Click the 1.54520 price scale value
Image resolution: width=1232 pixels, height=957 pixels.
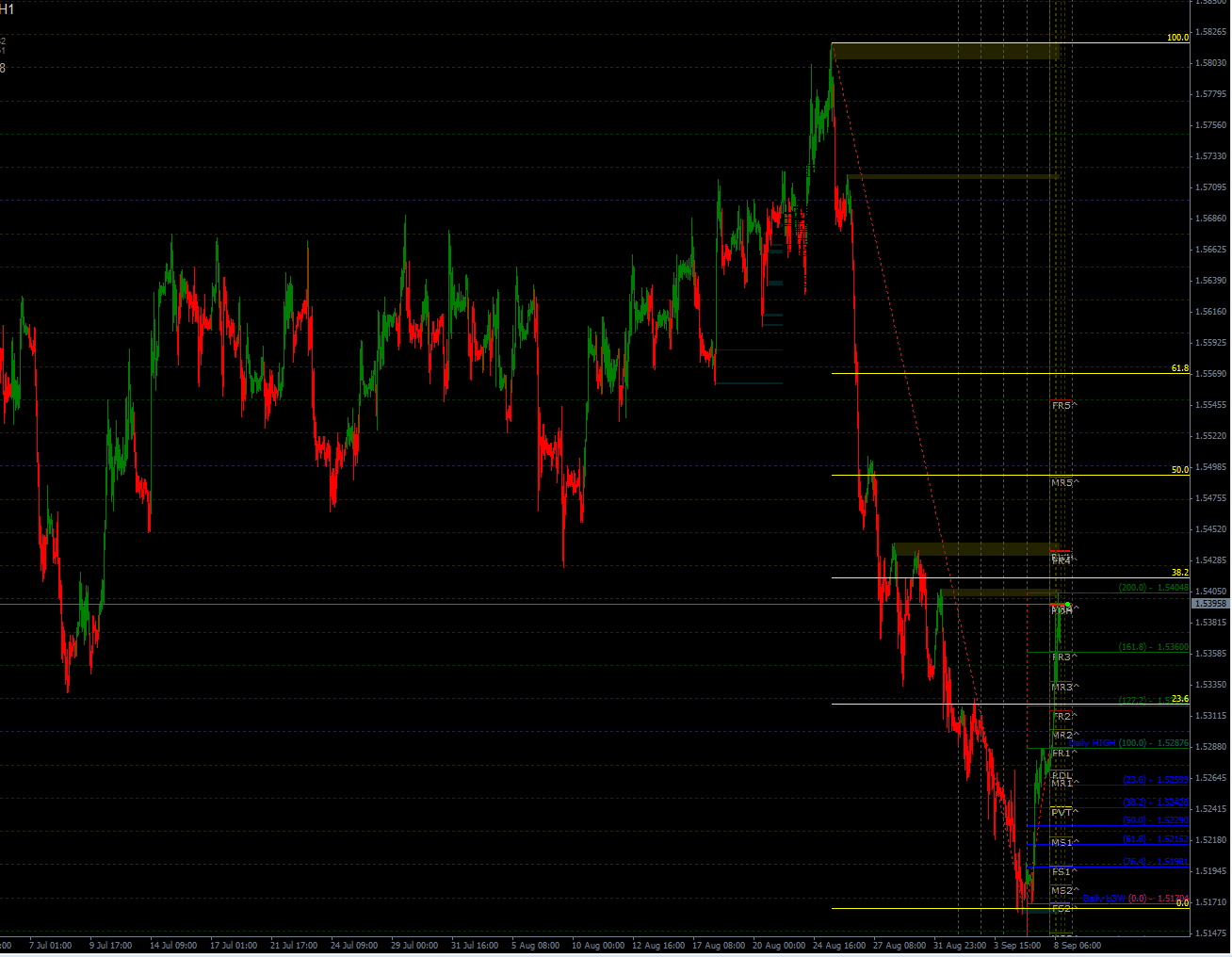pyautogui.click(x=1210, y=529)
